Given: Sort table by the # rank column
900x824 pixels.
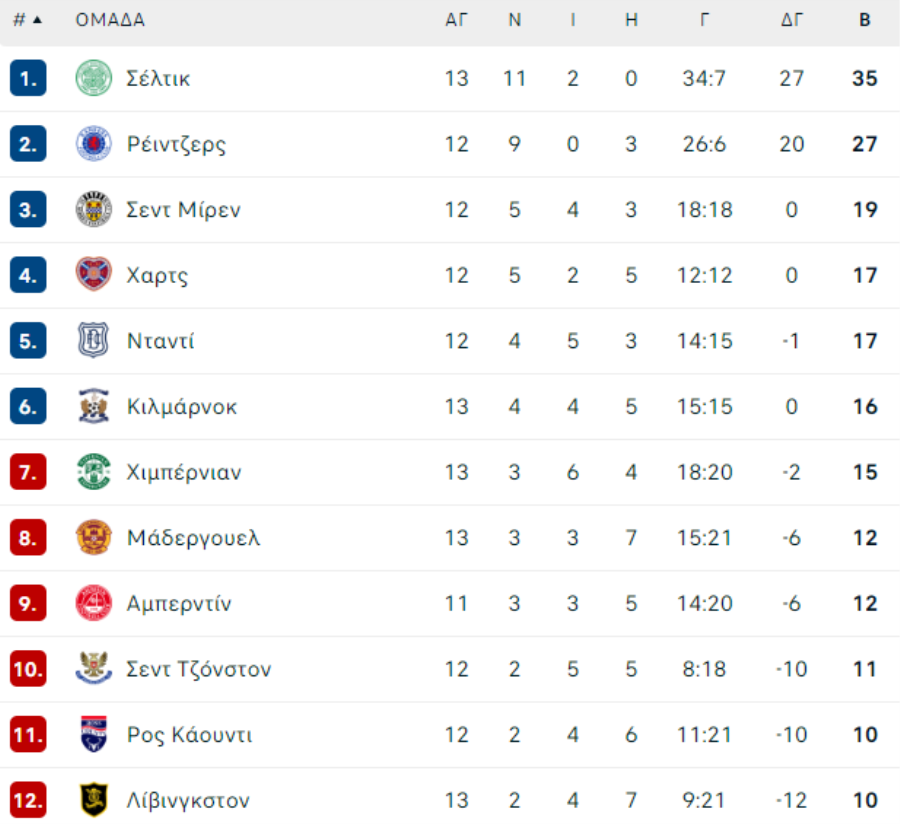Looking at the screenshot, I should (27, 20).
